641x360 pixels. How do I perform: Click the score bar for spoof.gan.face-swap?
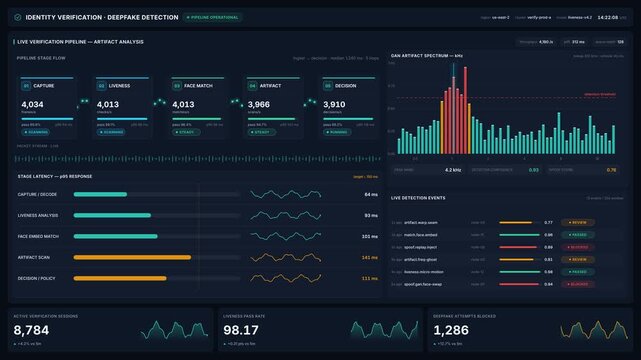(519, 284)
